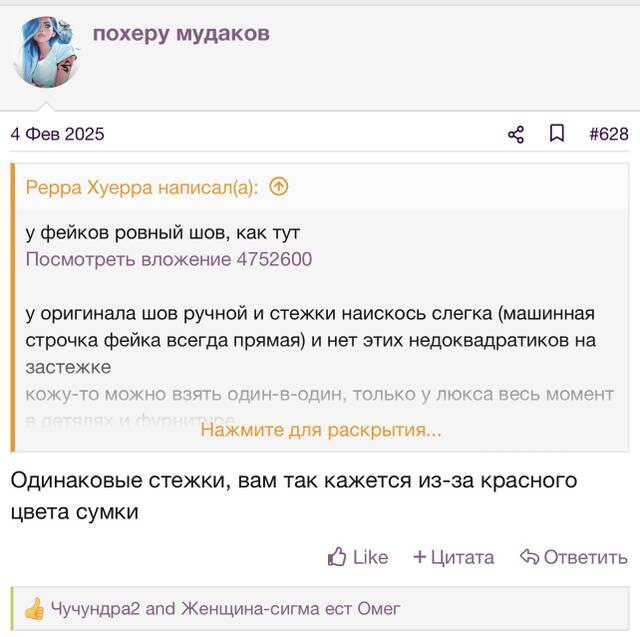Open attachment link Посмотреть вложение 4752600
The width and height of the screenshot is (640, 637).
169,260
